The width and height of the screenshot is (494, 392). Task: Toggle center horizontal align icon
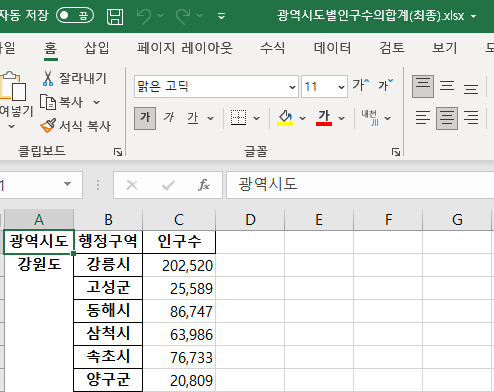[447, 118]
